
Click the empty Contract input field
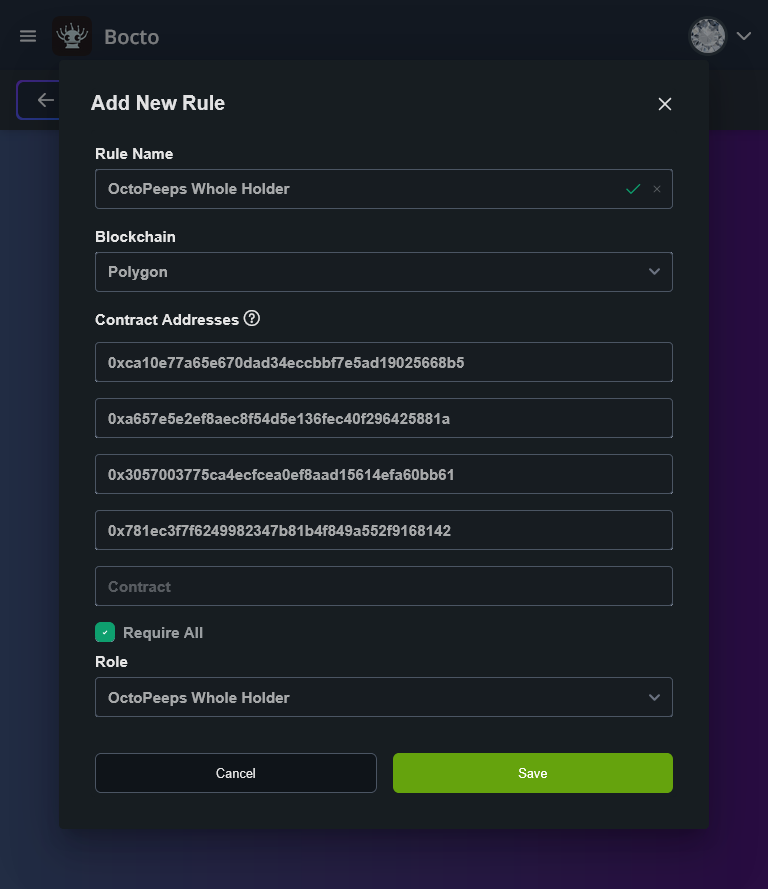(x=383, y=586)
